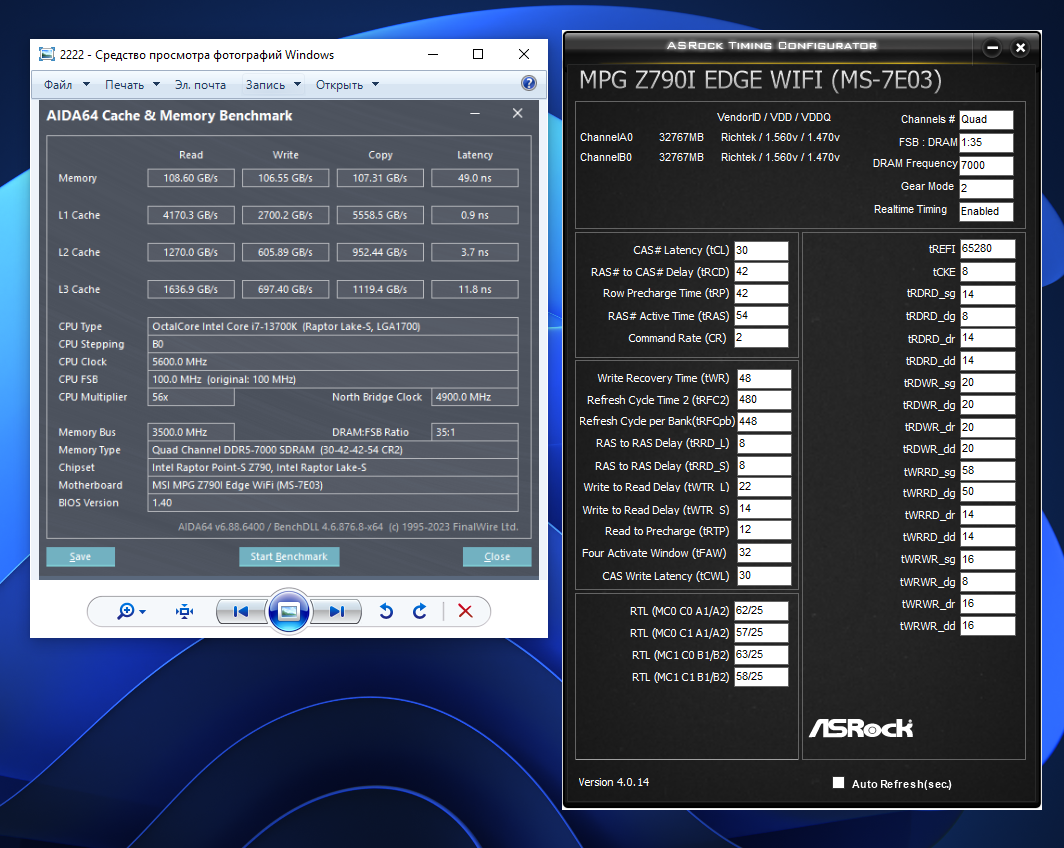Click the Gear Mode field
Viewport: 1064px width, 848px height.
(986, 188)
